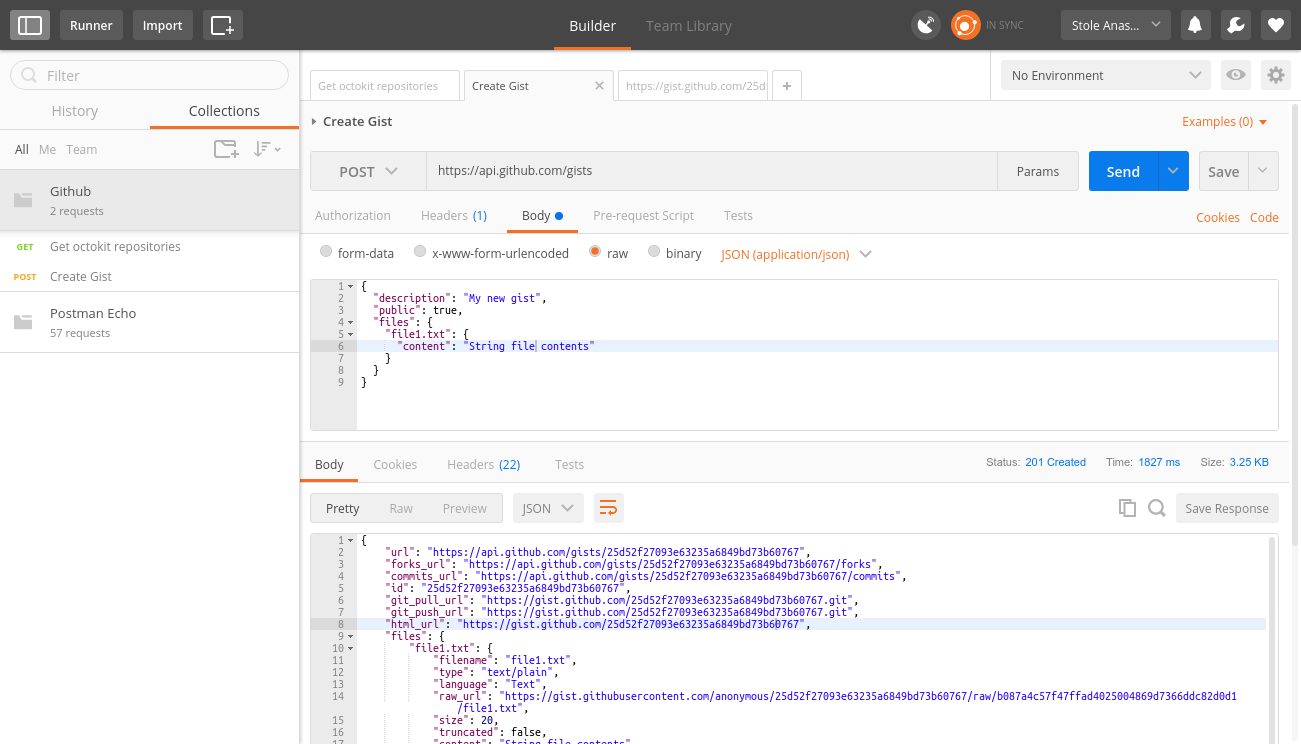Open the response Cookies tab
The width and height of the screenshot is (1301, 744).
point(395,464)
